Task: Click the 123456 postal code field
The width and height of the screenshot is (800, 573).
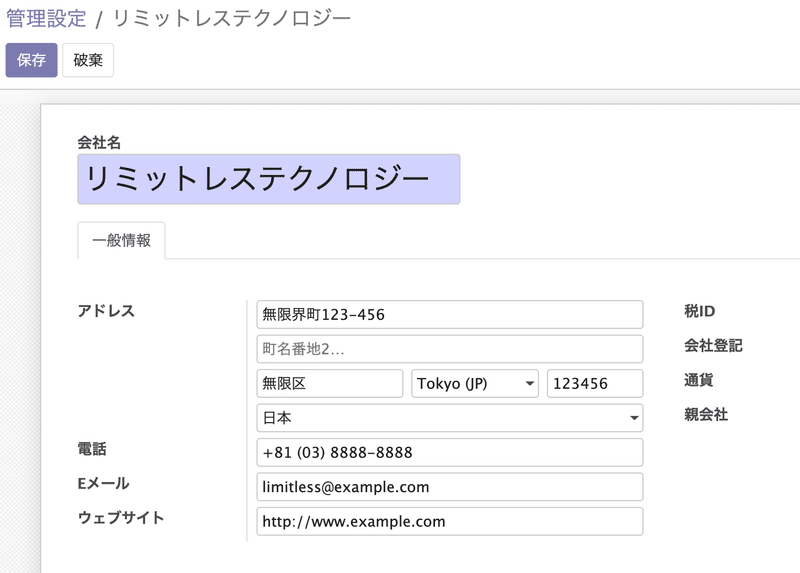Action: click(x=595, y=383)
